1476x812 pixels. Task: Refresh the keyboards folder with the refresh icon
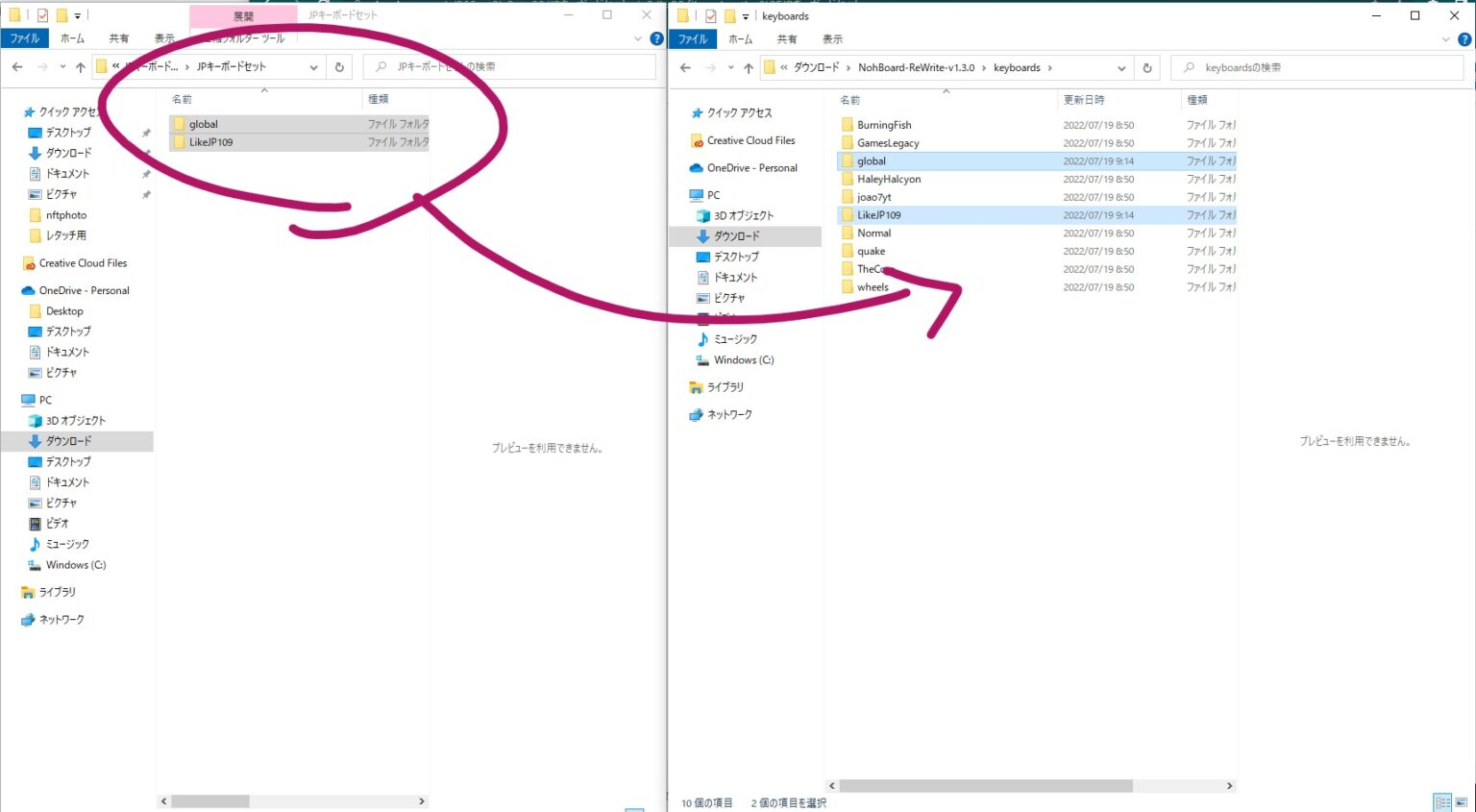point(1147,67)
